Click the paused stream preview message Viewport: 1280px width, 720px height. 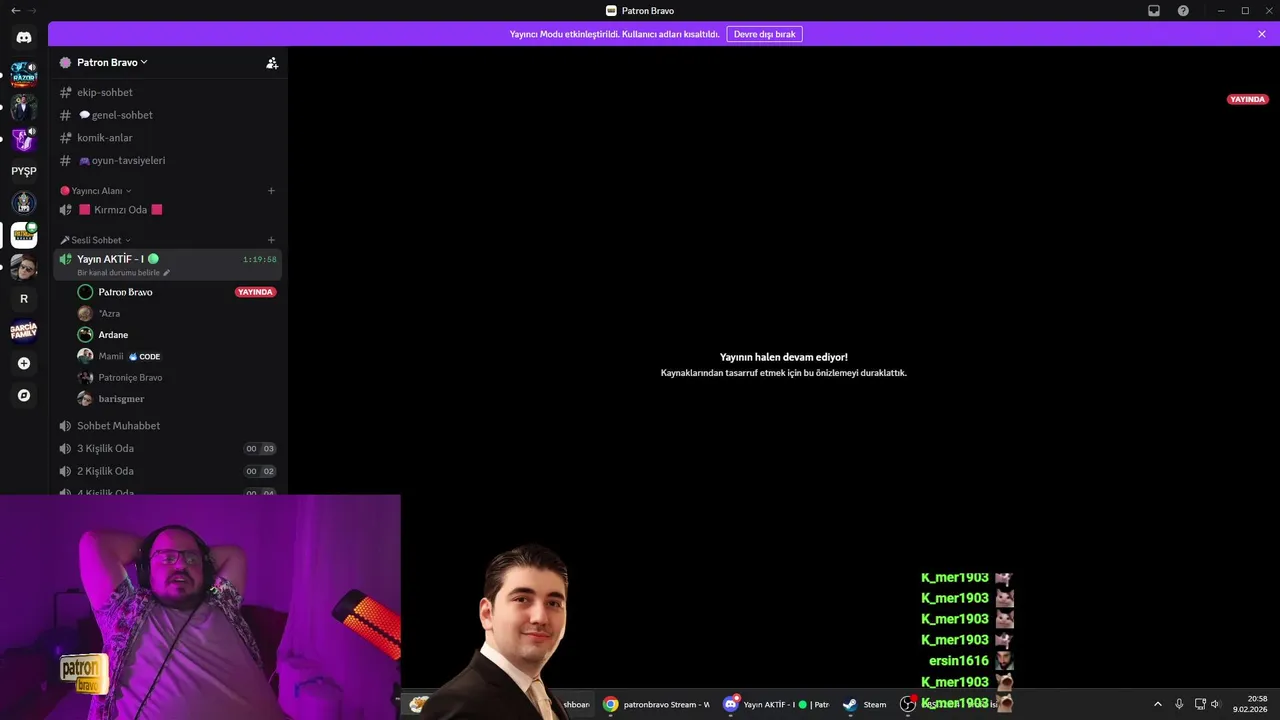point(783,365)
